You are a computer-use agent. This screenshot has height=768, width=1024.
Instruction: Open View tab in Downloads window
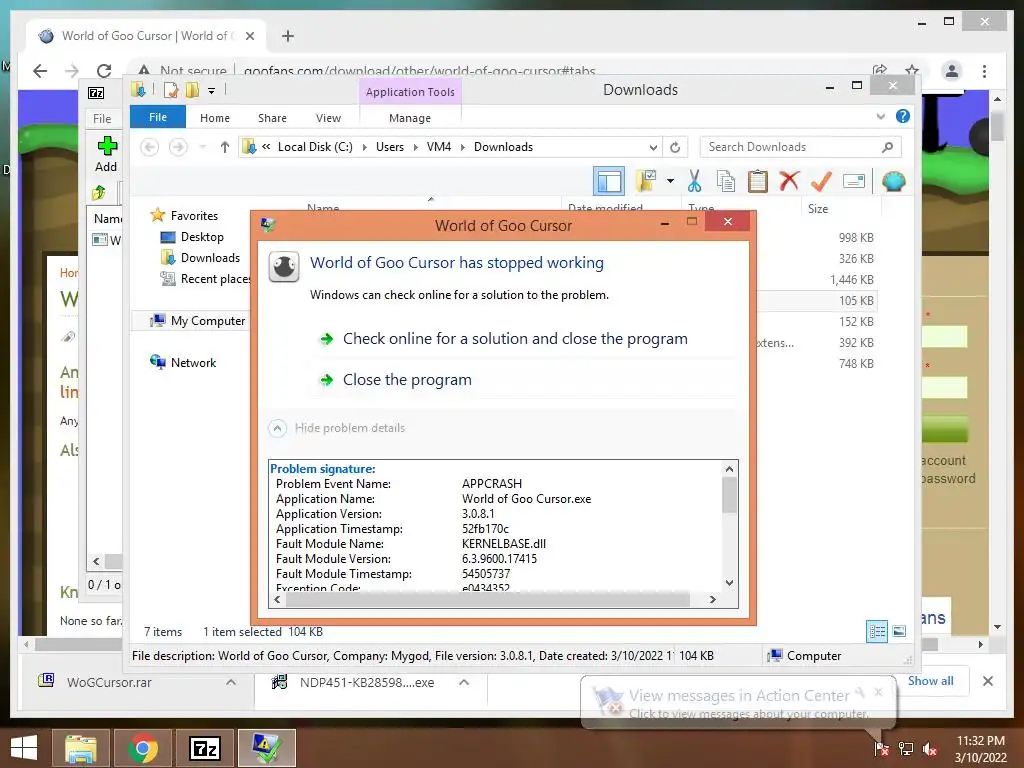(x=328, y=118)
